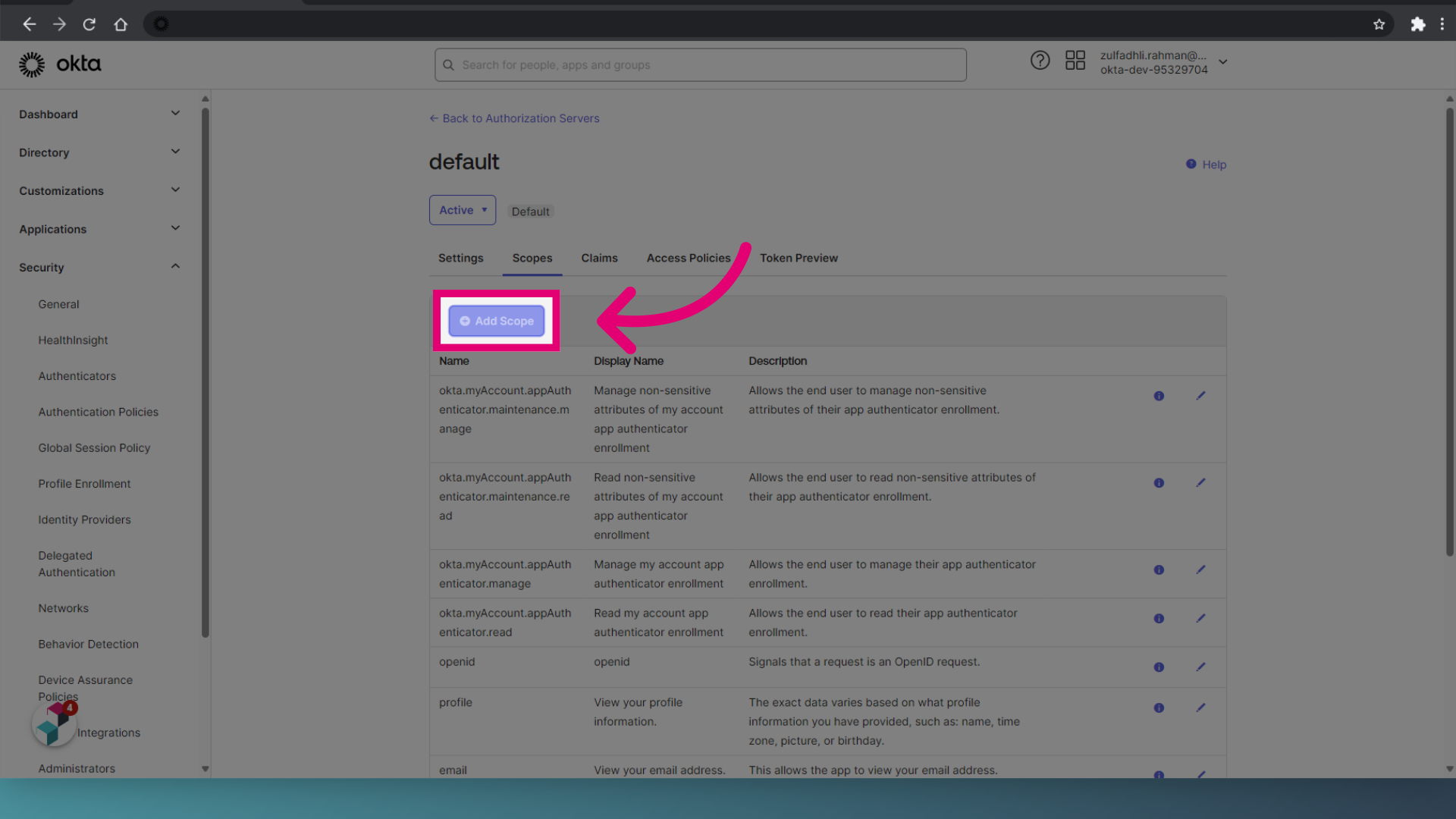Expand the Applications menu

pyautogui.click(x=100, y=229)
